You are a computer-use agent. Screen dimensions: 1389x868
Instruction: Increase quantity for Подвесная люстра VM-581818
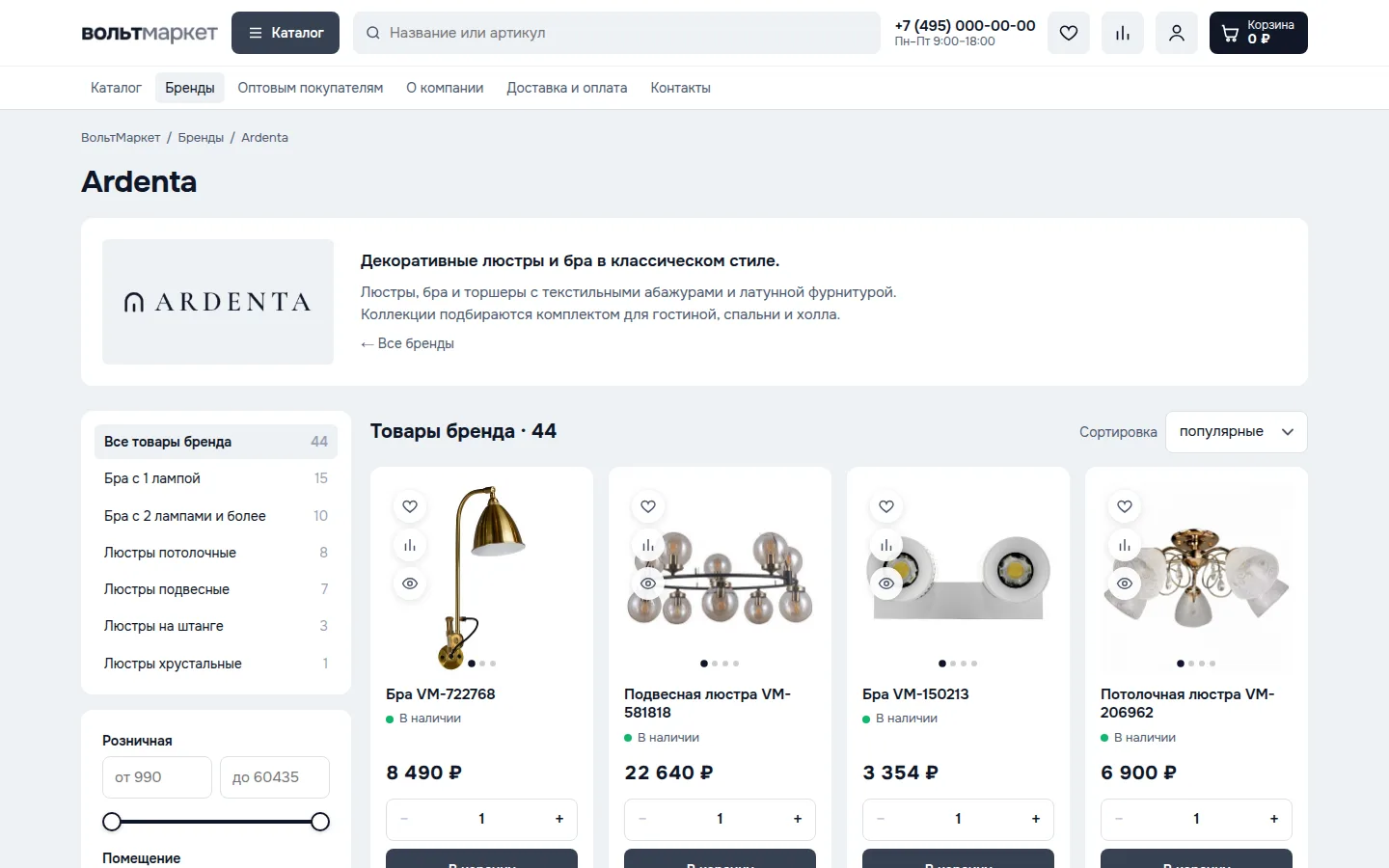(798, 819)
